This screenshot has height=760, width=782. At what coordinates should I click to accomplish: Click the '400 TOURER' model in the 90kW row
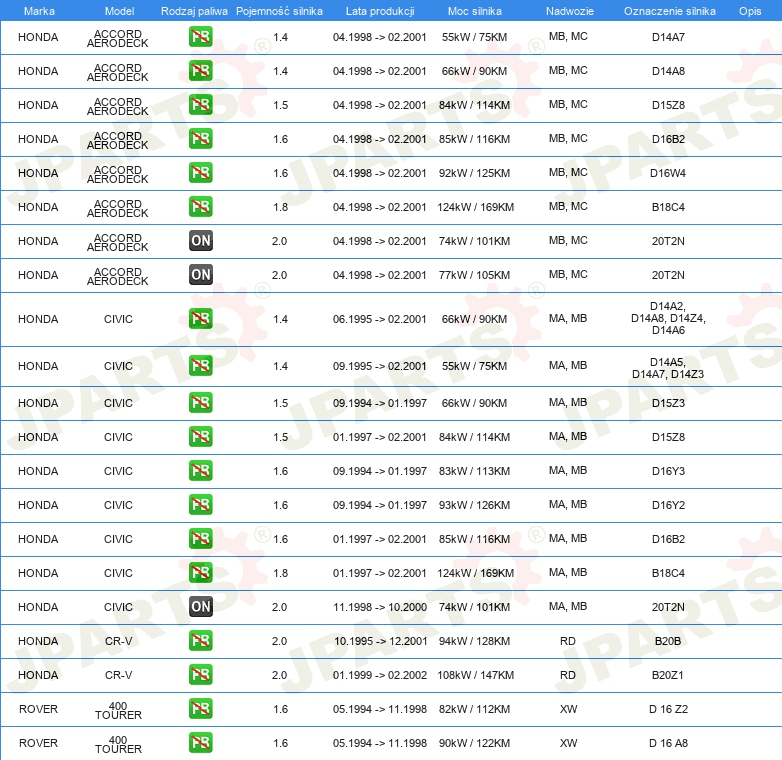tap(118, 744)
